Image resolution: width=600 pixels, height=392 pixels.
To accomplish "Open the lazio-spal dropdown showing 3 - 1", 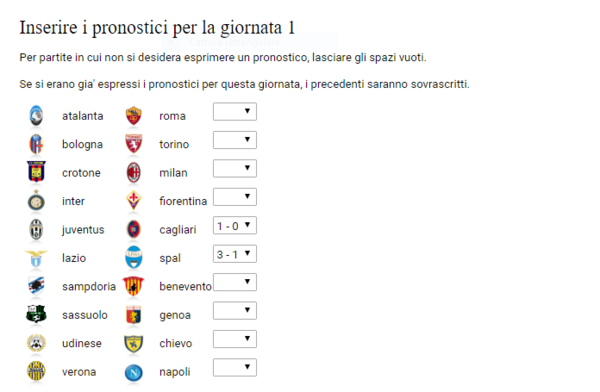I will coord(235,254).
